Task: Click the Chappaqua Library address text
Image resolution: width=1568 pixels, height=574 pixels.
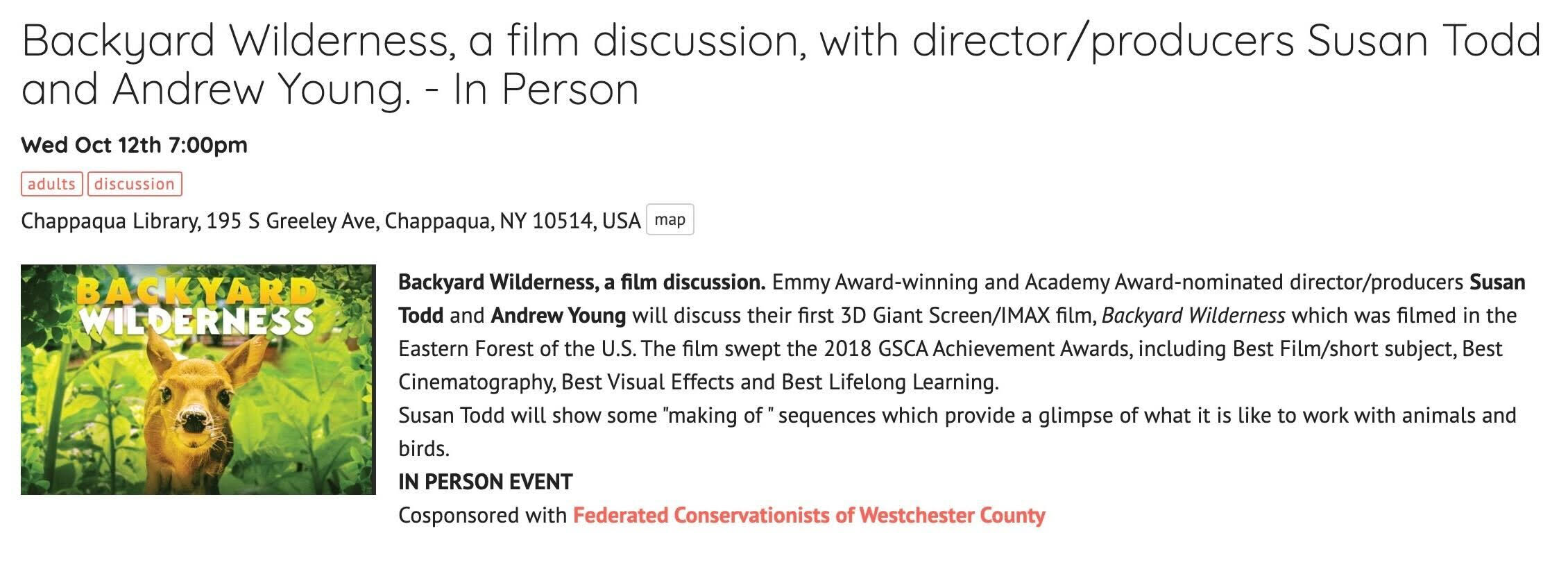Action: [331, 221]
